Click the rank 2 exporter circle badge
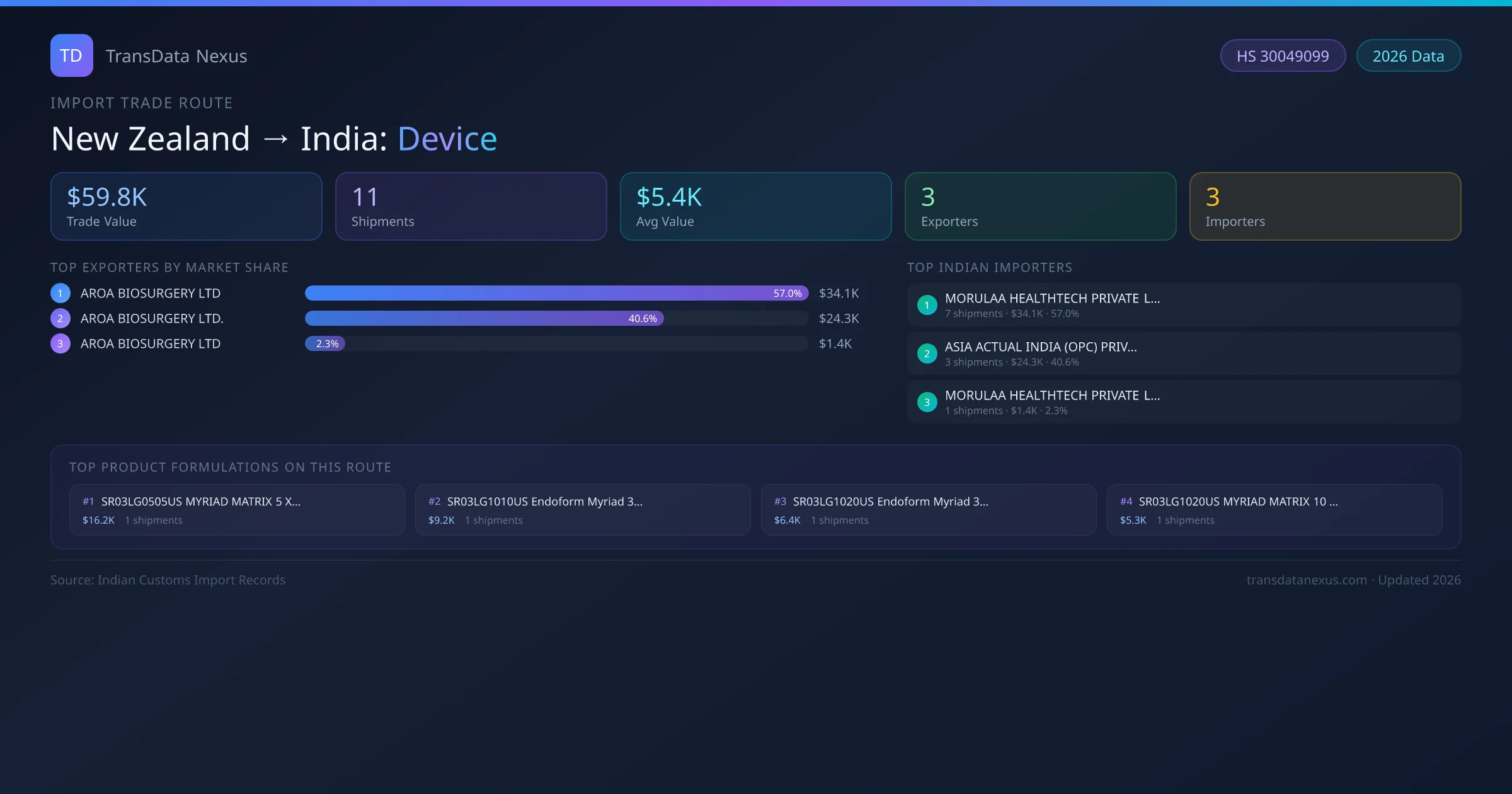This screenshot has height=794, width=1512. (60, 318)
